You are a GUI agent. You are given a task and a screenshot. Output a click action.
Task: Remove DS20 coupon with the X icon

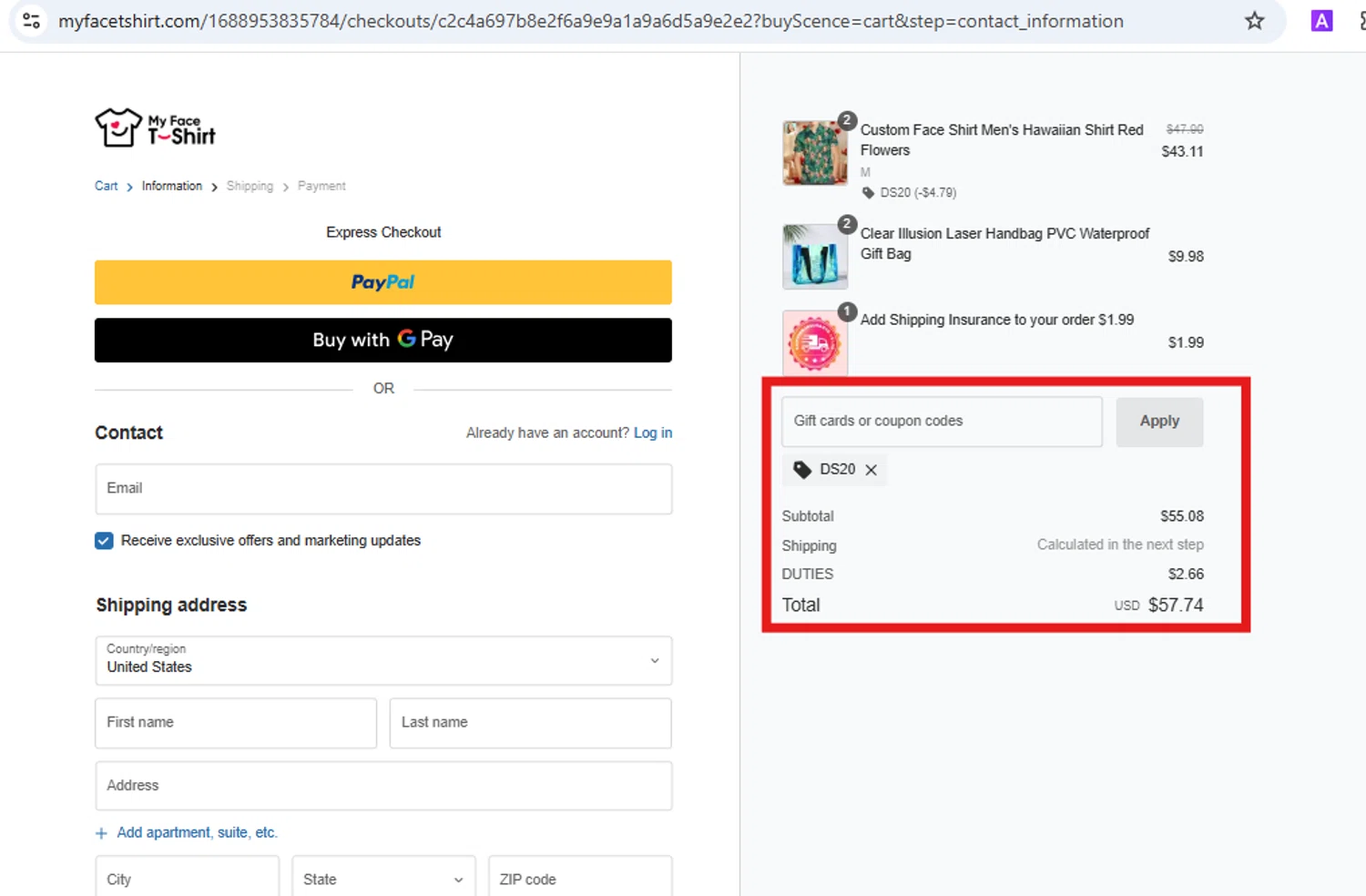pos(872,470)
